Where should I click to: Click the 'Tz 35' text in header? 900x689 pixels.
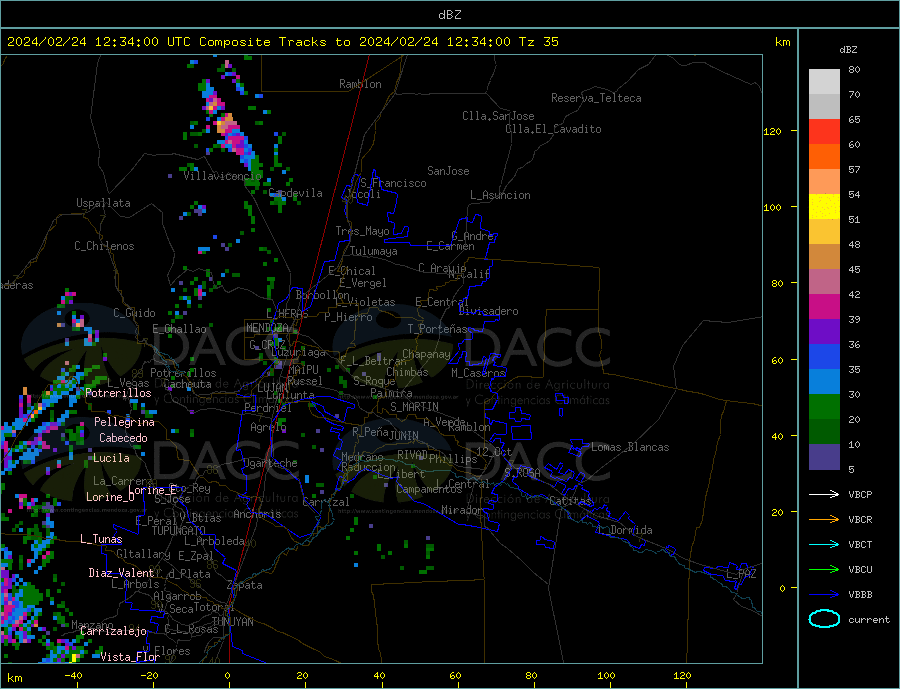coord(538,42)
